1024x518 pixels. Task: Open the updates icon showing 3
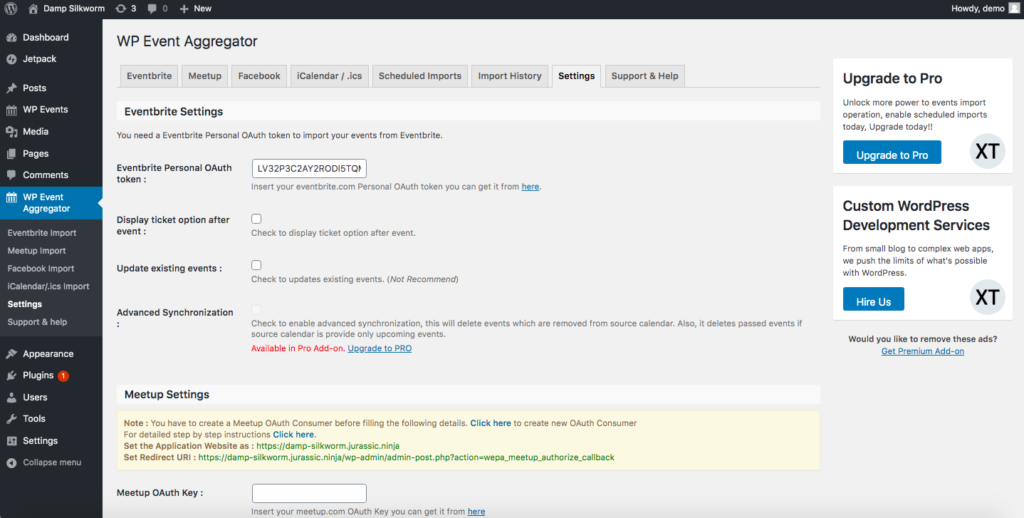pos(120,8)
